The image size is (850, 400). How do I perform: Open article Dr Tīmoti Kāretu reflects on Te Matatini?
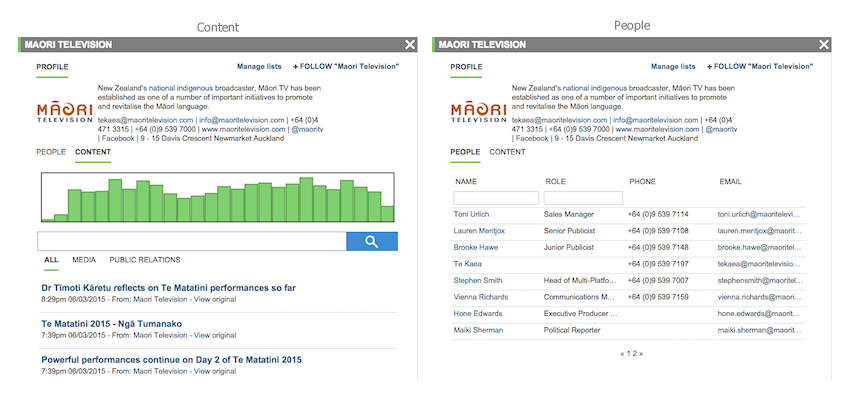[x=169, y=288]
